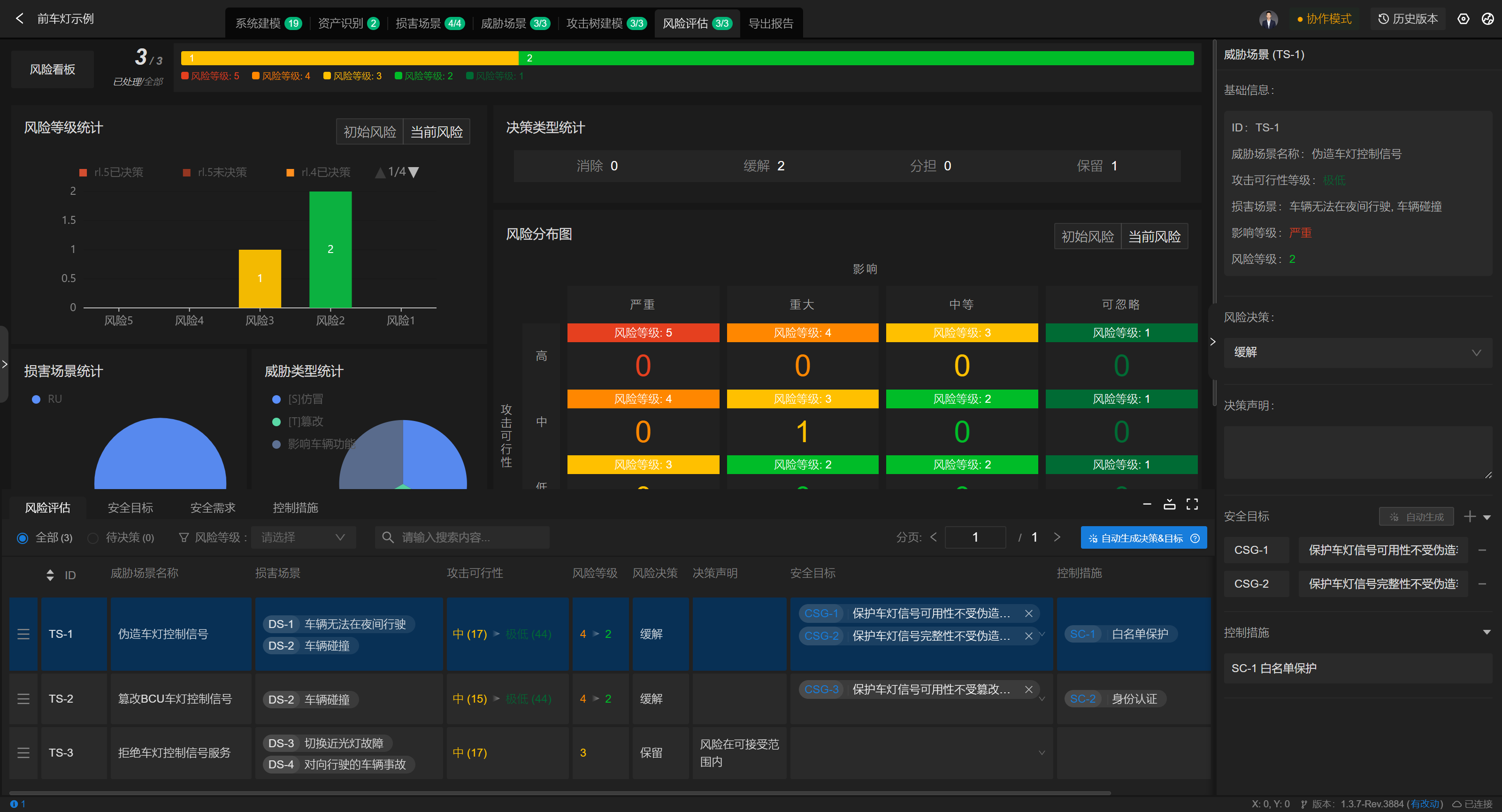Open the 风险等级 filter dropdown
The image size is (1502, 812).
303,537
